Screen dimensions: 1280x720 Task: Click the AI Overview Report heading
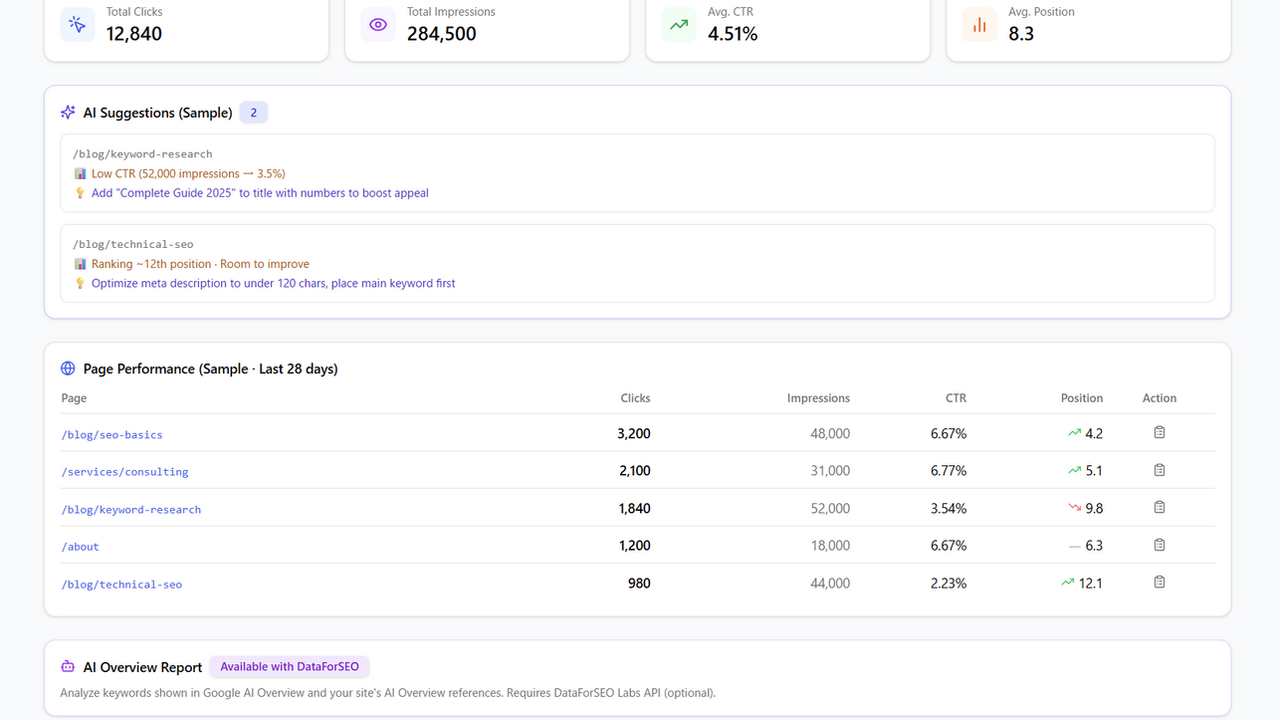click(x=143, y=667)
